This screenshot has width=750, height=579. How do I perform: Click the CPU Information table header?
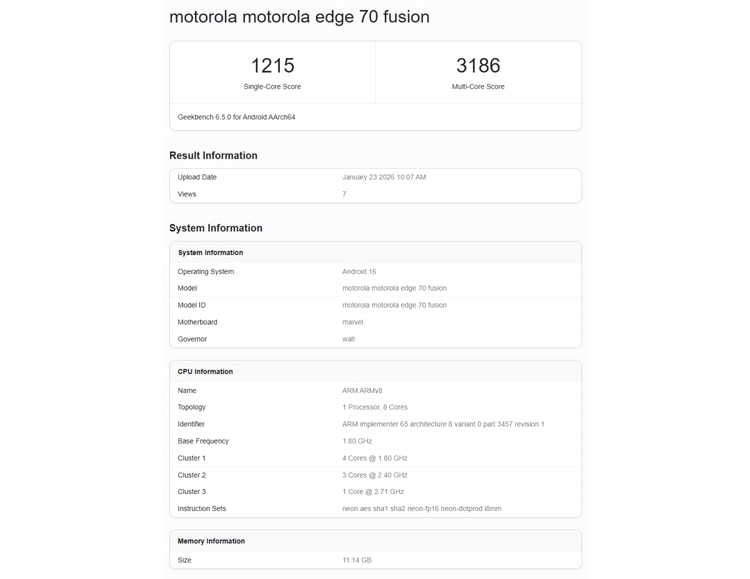(205, 372)
